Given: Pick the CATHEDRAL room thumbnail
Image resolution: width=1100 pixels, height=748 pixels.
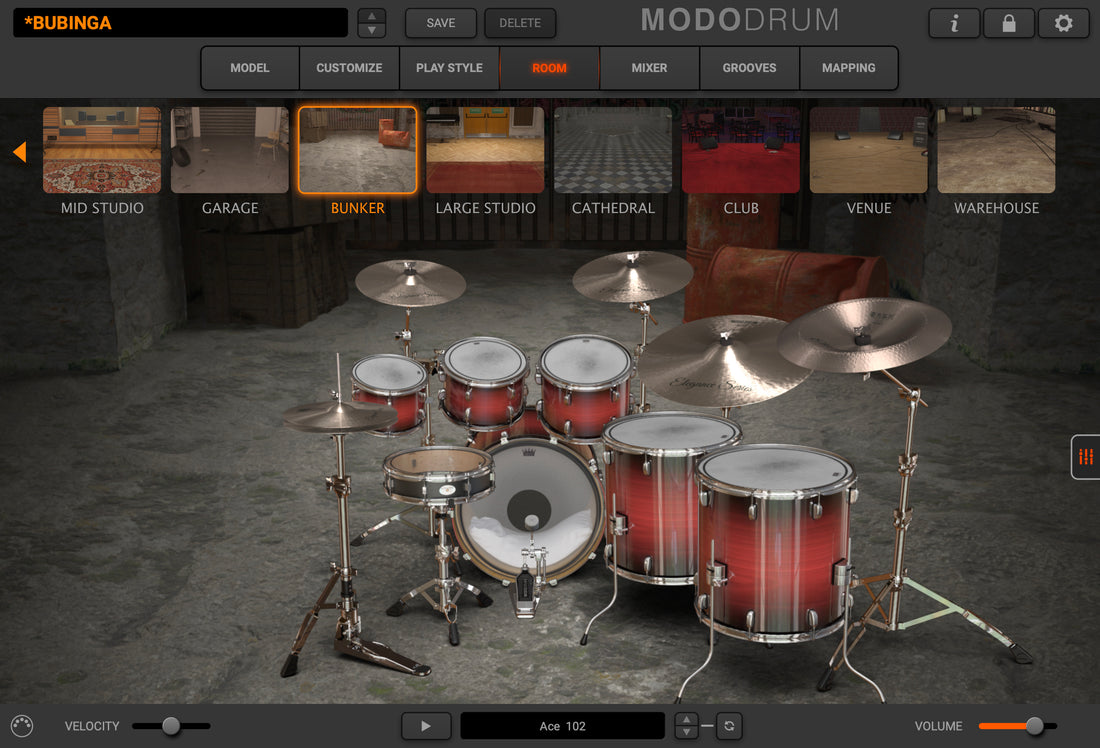Looking at the screenshot, I should (613, 150).
